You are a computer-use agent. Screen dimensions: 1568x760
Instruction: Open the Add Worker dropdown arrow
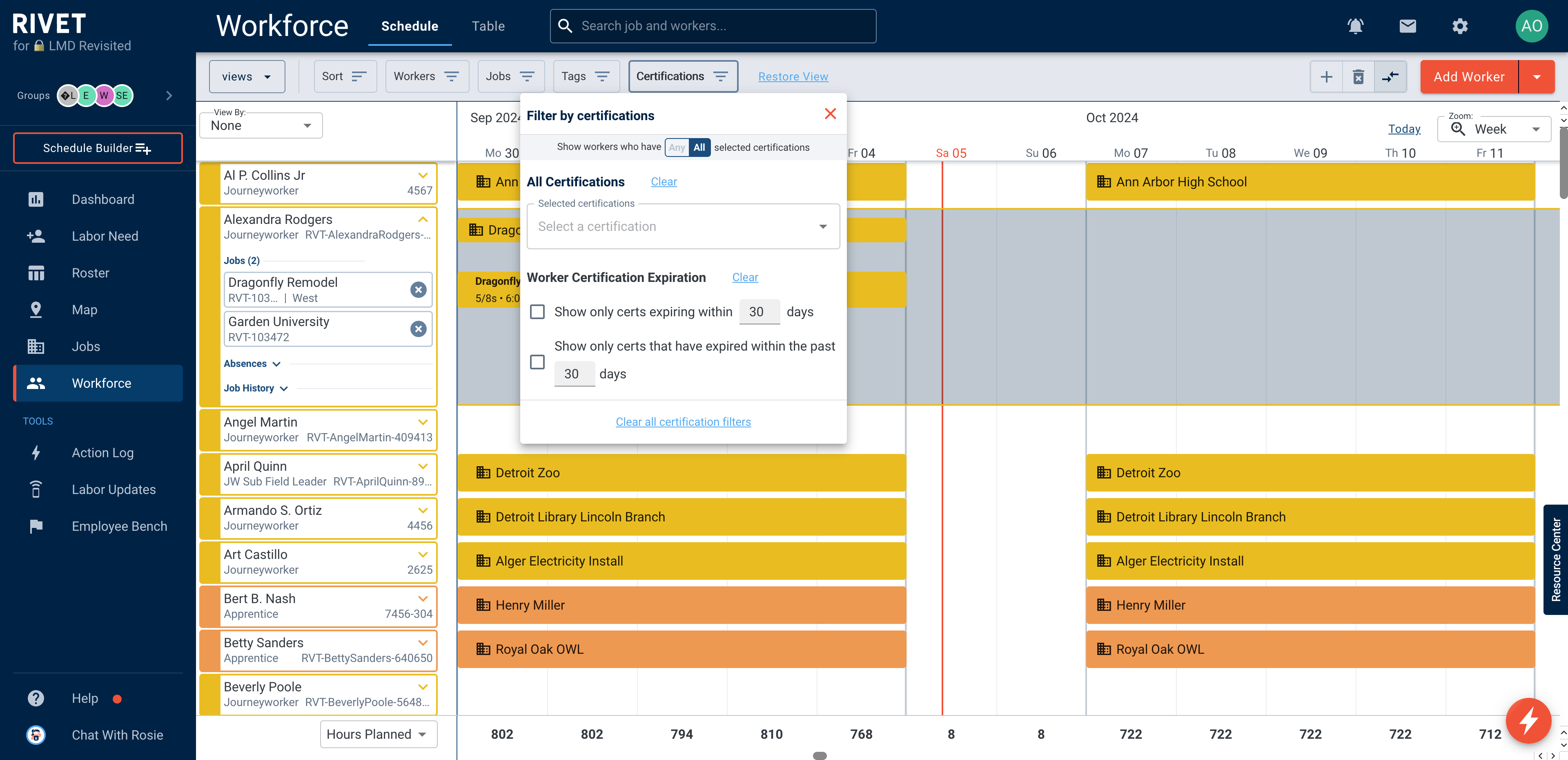tap(1537, 77)
